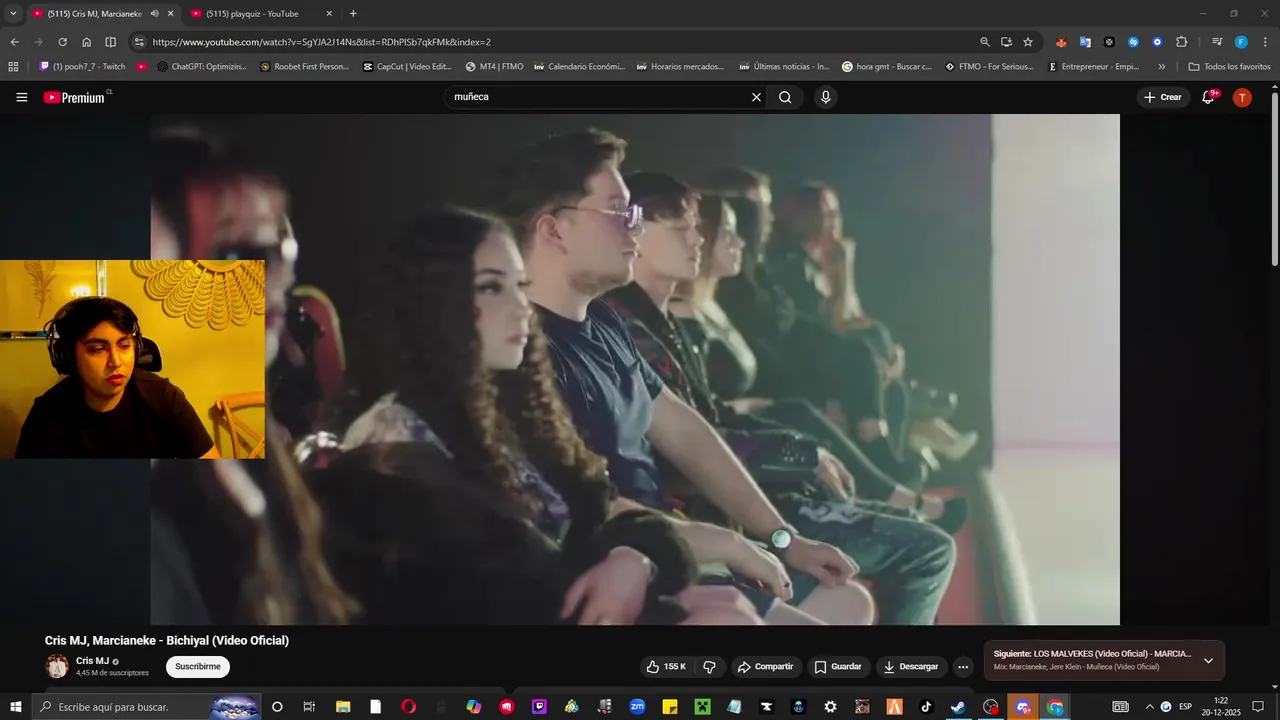Open Roobet First Person bookmark

[304, 67]
